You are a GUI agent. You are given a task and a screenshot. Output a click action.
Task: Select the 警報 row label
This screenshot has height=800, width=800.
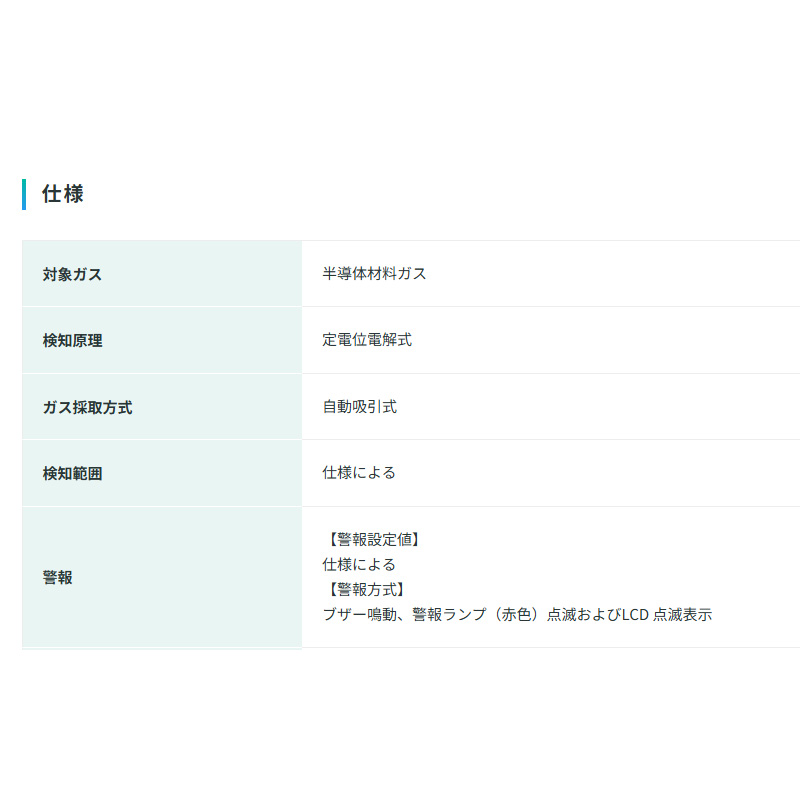[x=57, y=577]
